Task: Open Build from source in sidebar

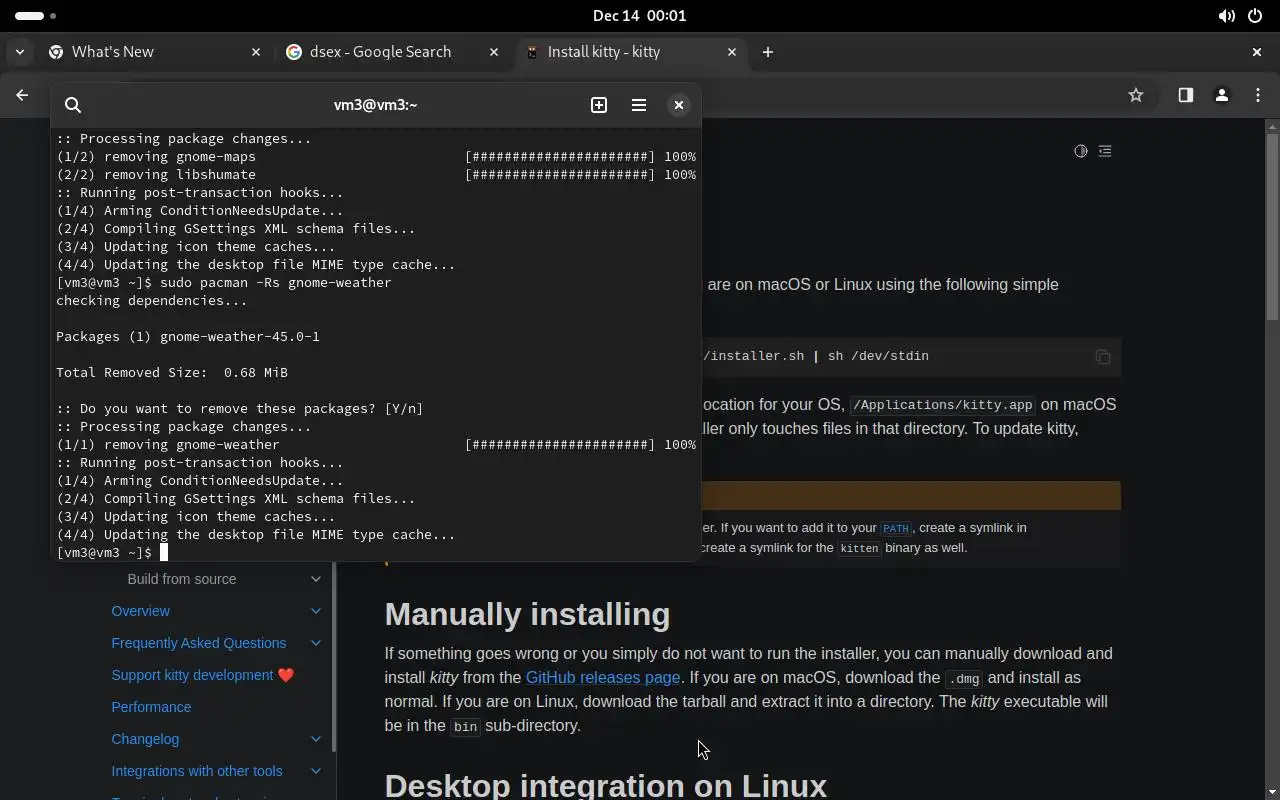Action: pos(182,579)
